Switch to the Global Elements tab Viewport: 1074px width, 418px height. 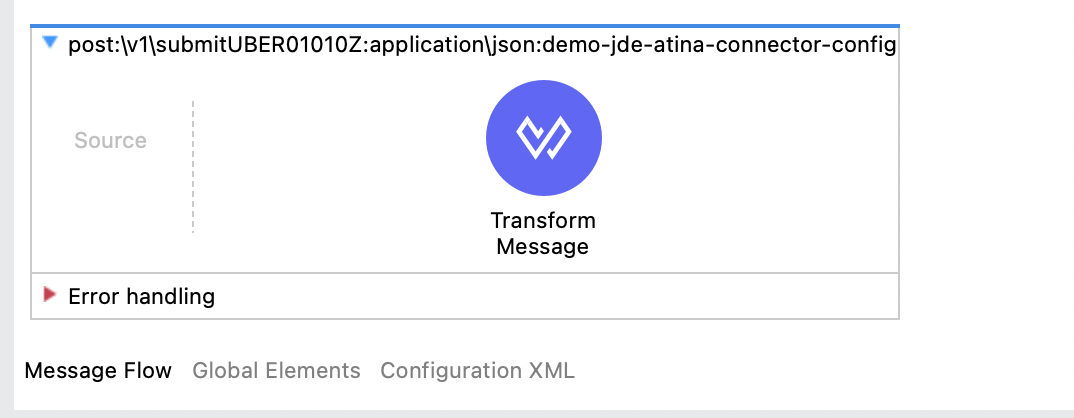276,371
